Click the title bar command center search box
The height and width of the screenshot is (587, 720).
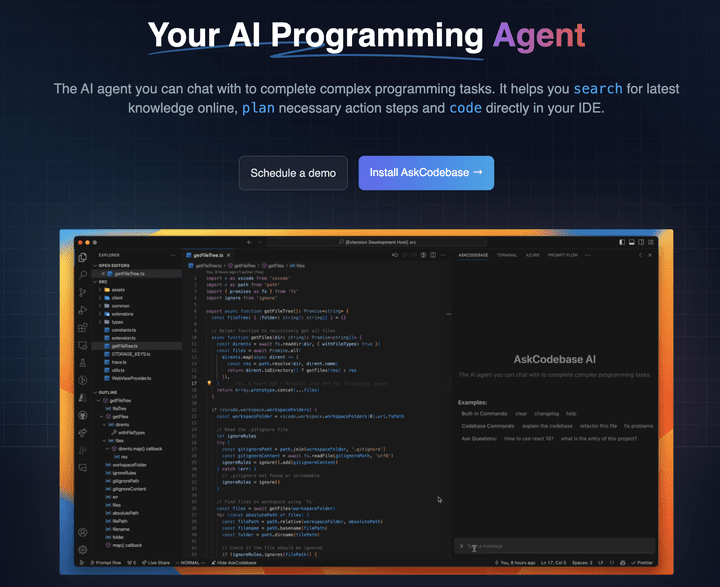pyautogui.click(x=376, y=242)
